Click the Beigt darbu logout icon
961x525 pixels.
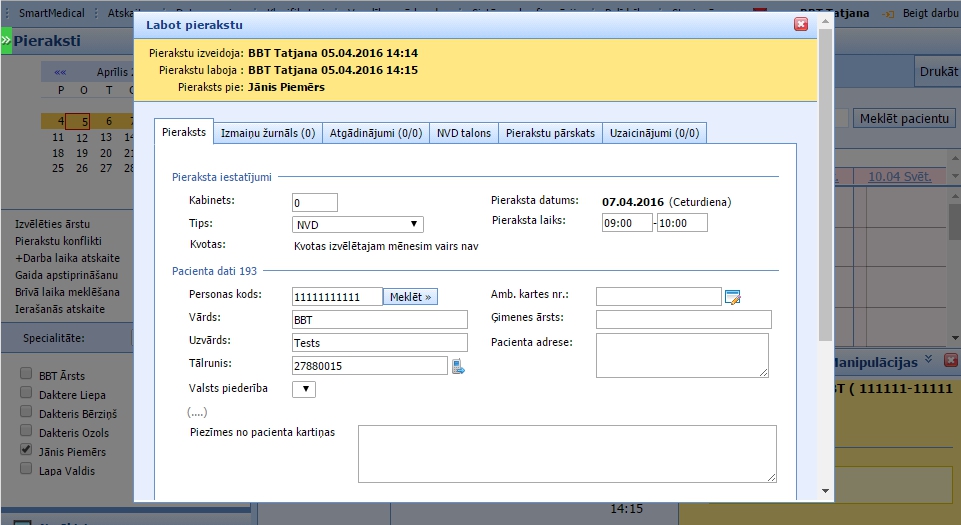point(887,13)
